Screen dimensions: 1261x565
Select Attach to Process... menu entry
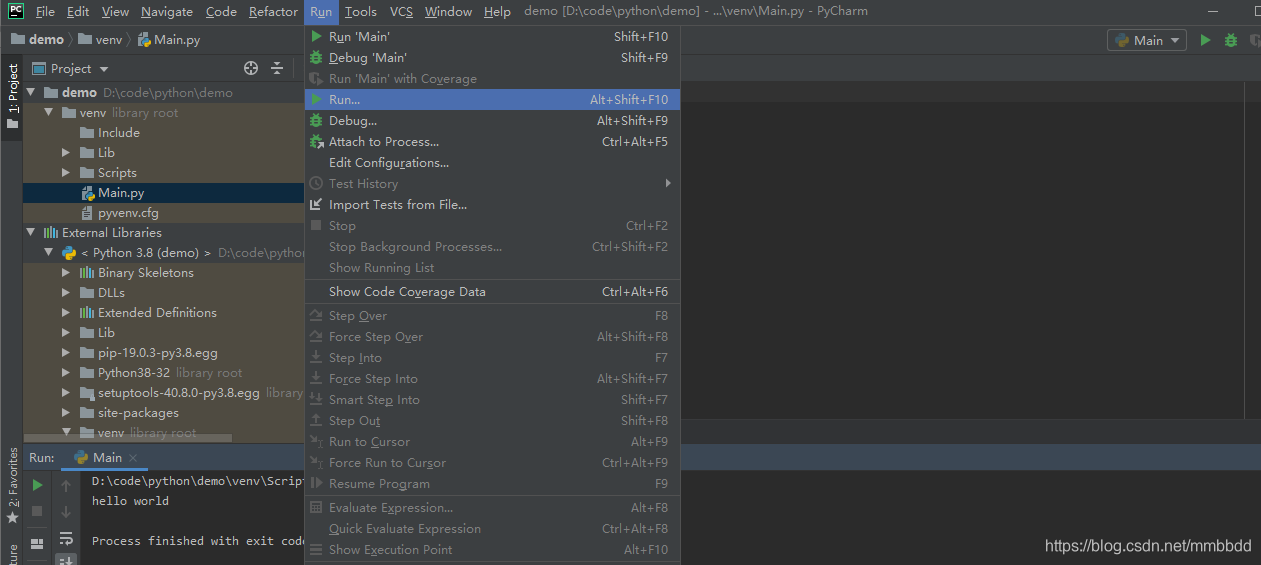click(x=492, y=141)
